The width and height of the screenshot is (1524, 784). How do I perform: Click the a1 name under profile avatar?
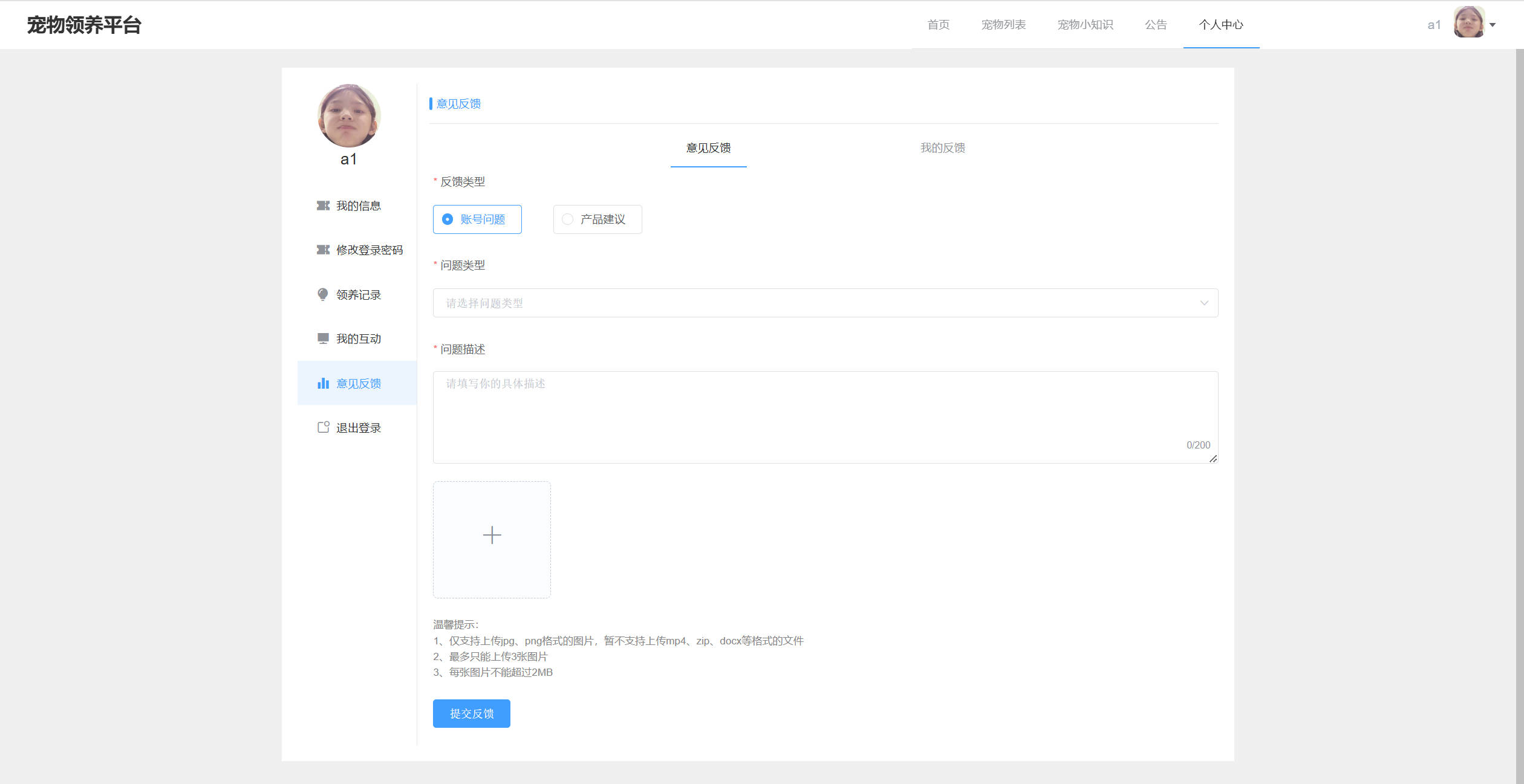point(349,160)
